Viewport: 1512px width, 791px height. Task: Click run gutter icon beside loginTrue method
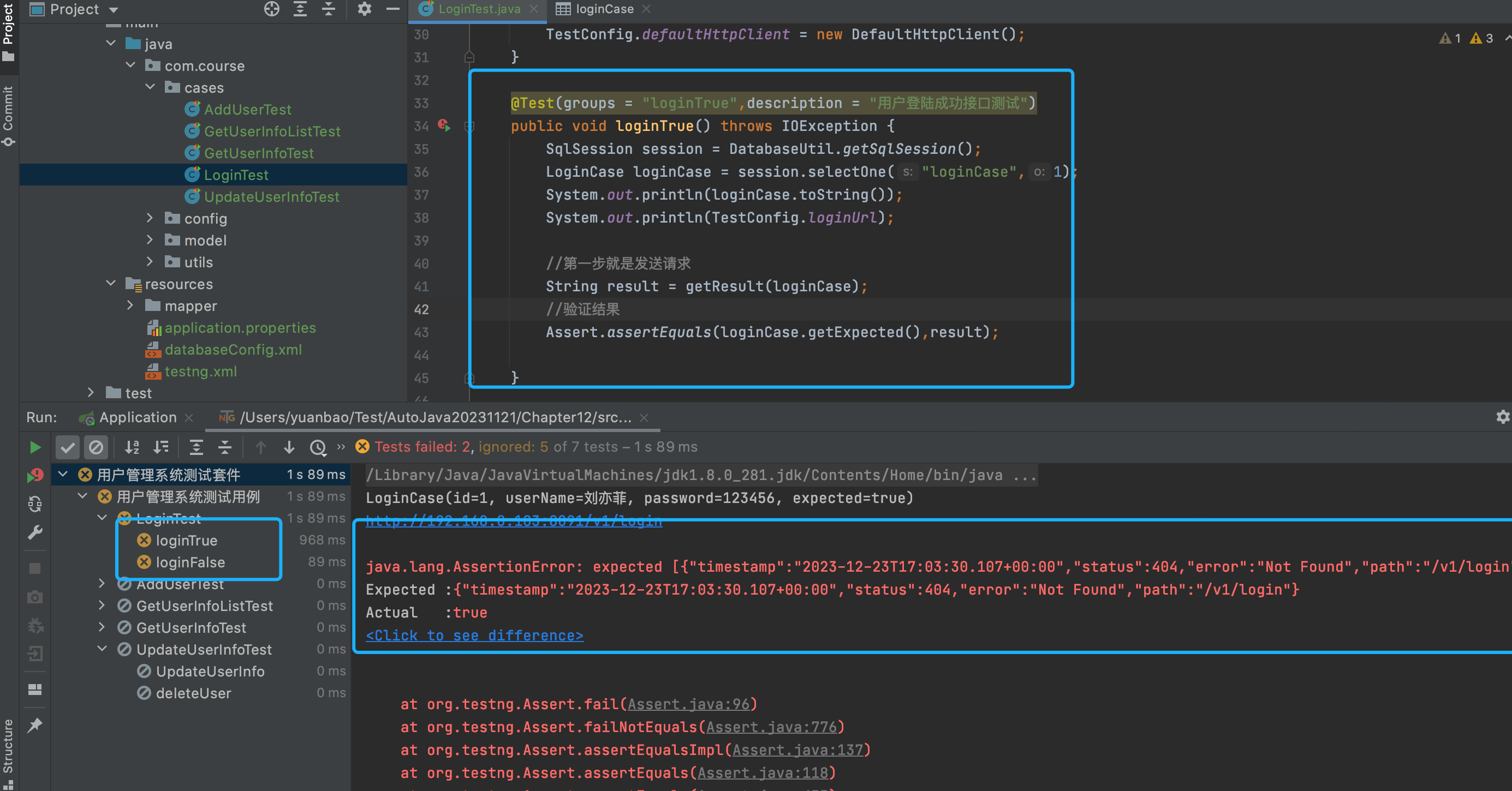tap(444, 125)
